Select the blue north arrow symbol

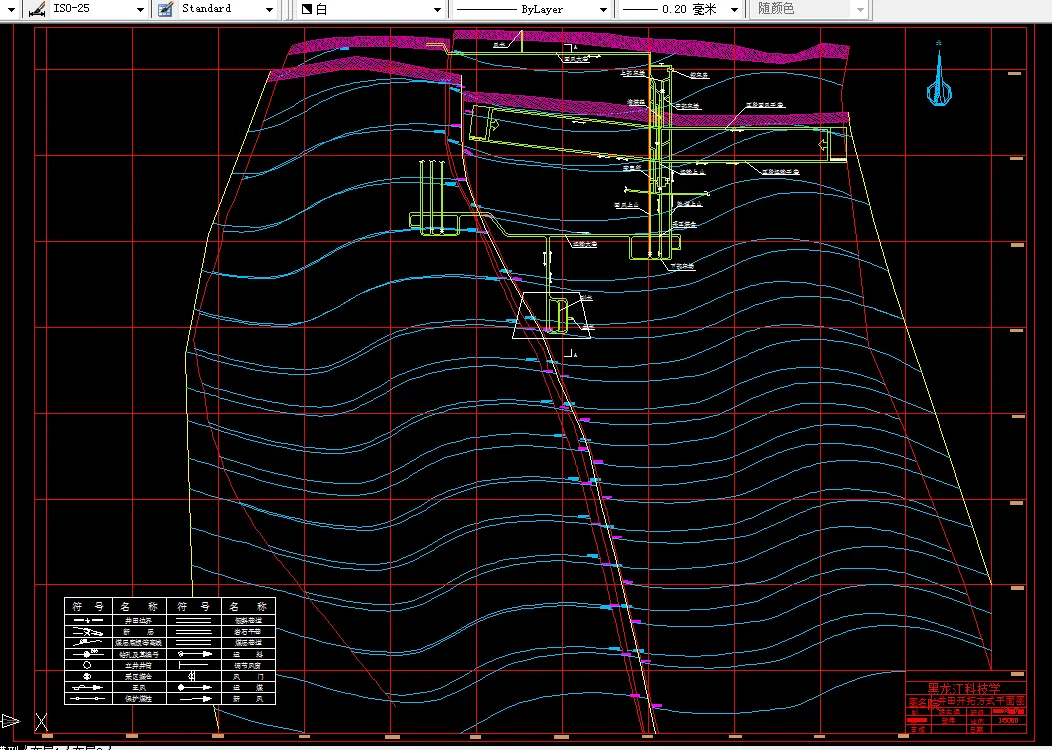(939, 73)
